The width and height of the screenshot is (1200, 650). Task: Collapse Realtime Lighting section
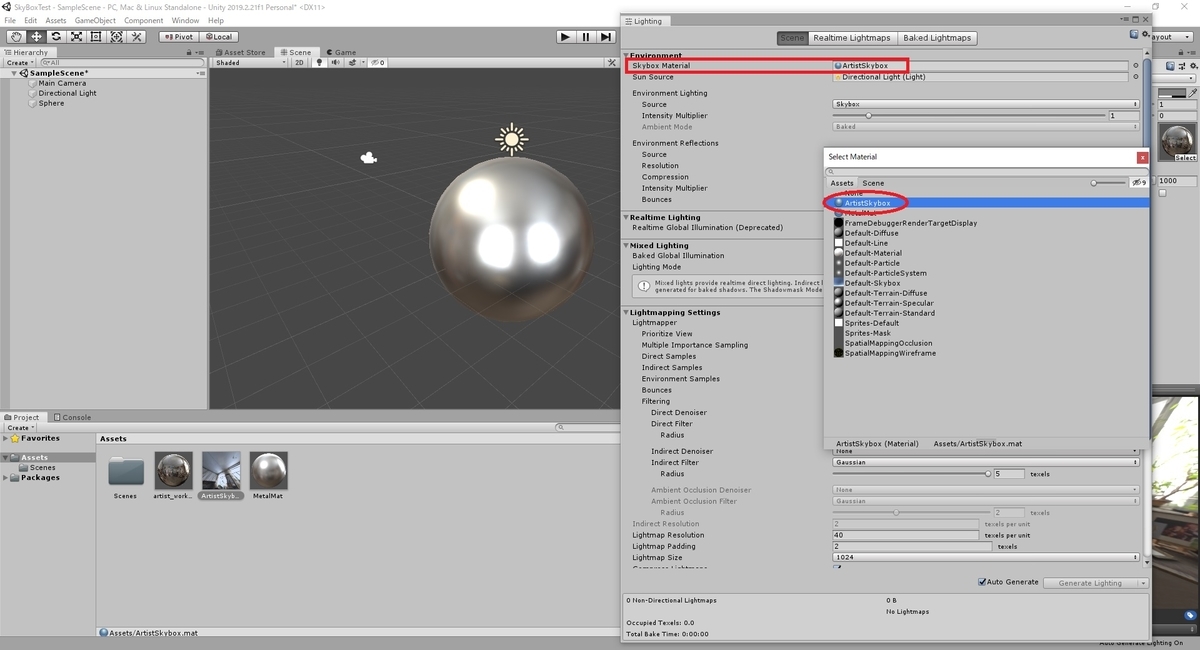click(626, 217)
